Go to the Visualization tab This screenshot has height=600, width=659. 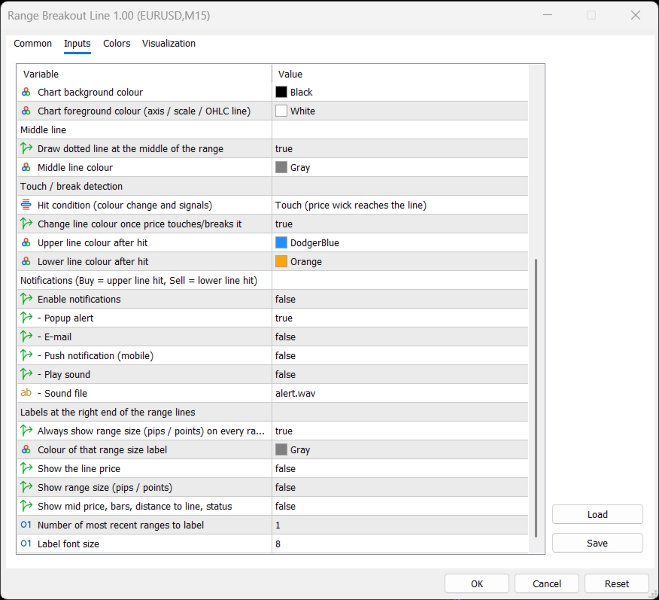tap(169, 43)
